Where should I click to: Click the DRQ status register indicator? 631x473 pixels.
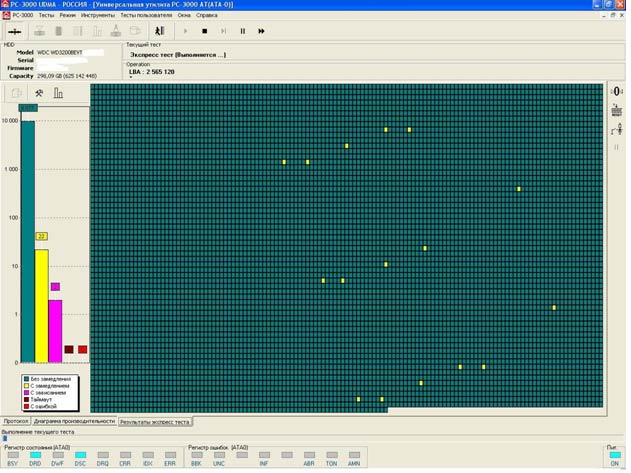point(103,455)
